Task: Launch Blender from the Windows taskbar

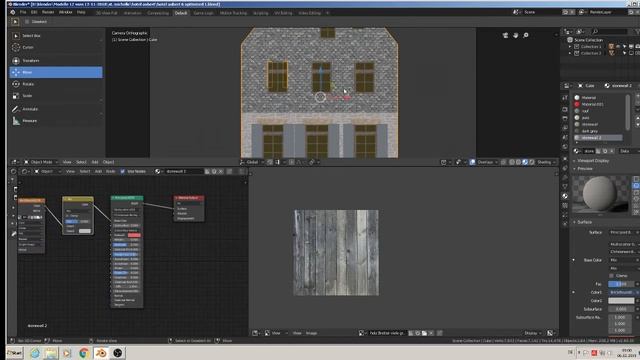Action: [x=101, y=353]
